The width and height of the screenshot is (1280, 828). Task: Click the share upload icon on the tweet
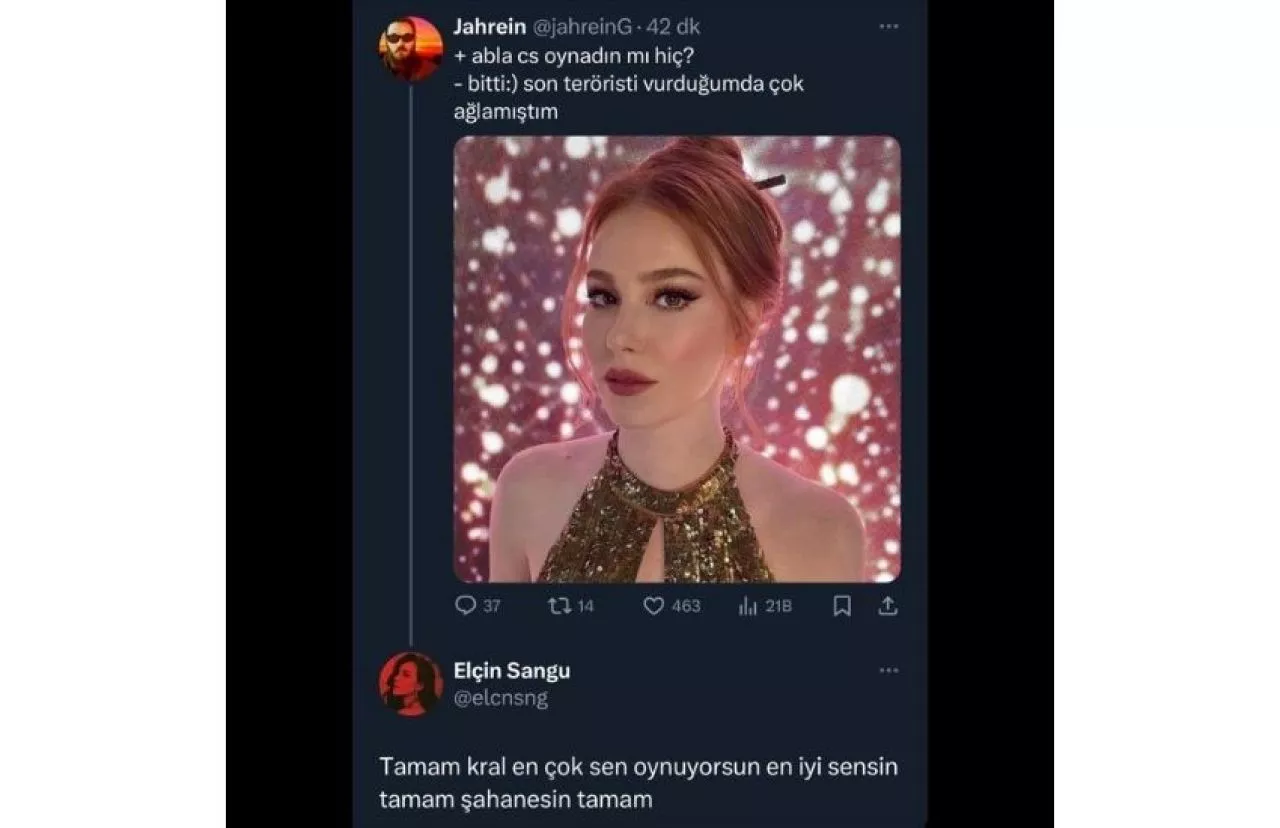click(x=890, y=605)
